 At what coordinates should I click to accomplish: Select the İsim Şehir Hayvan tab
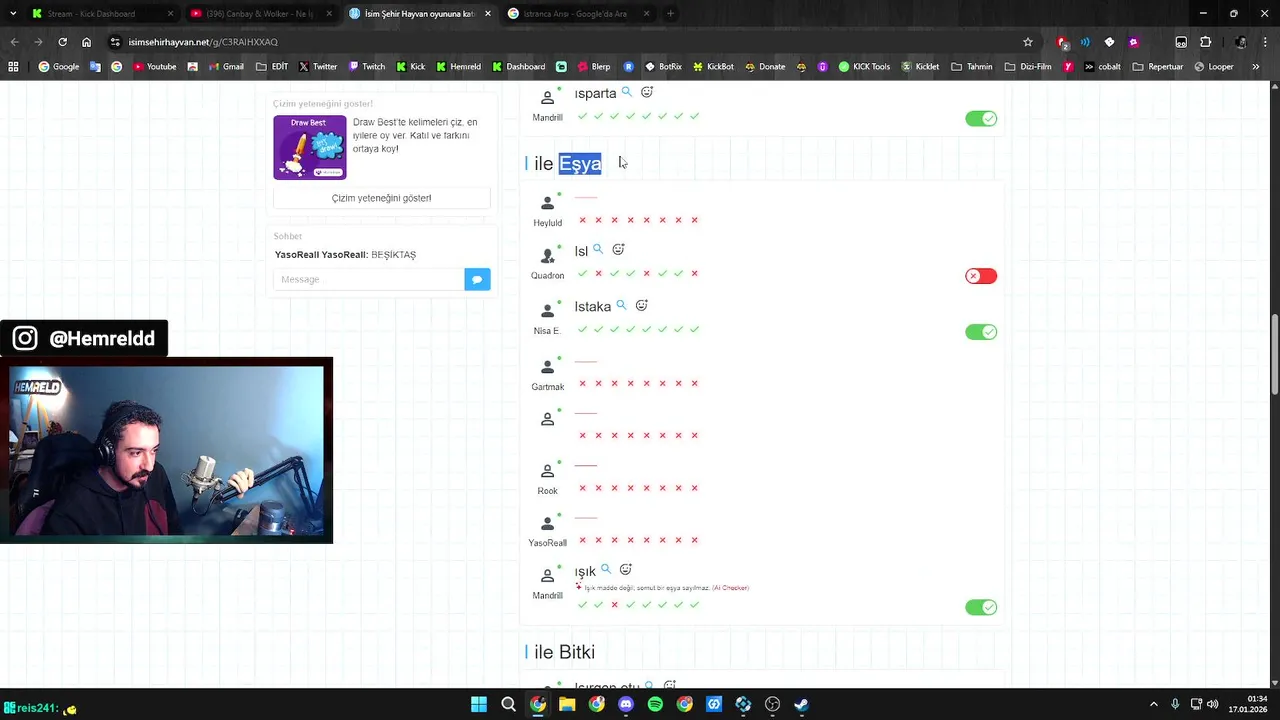420,14
